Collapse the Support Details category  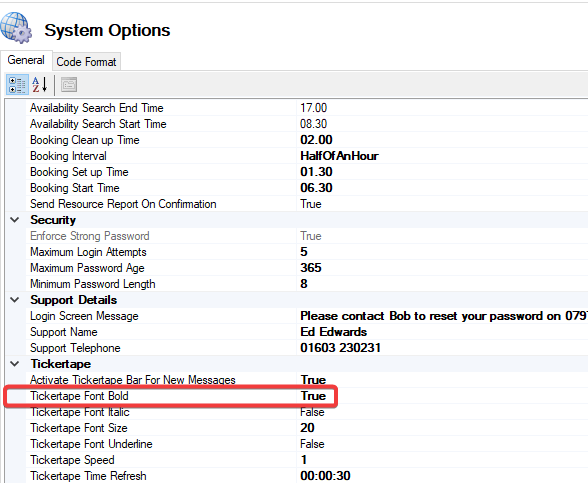[15, 300]
